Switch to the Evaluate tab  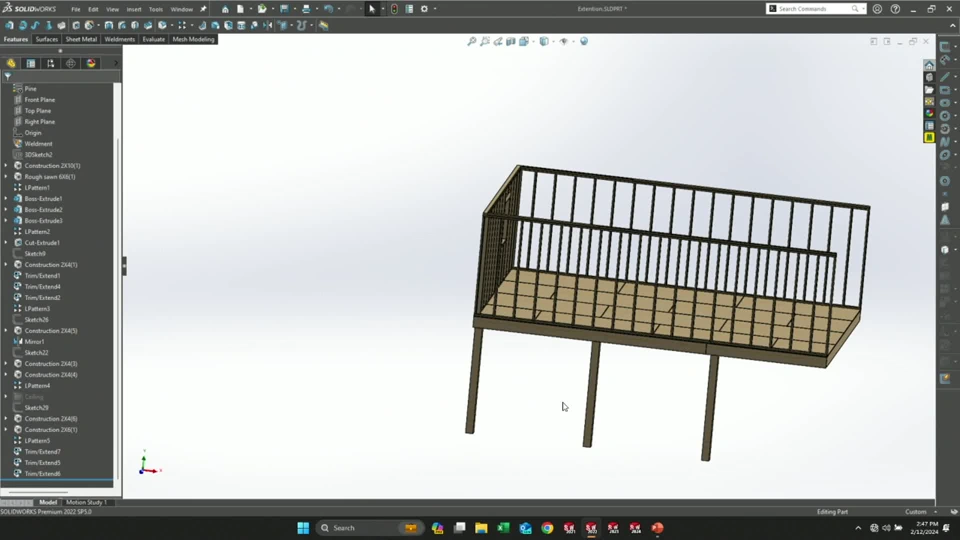click(x=154, y=39)
